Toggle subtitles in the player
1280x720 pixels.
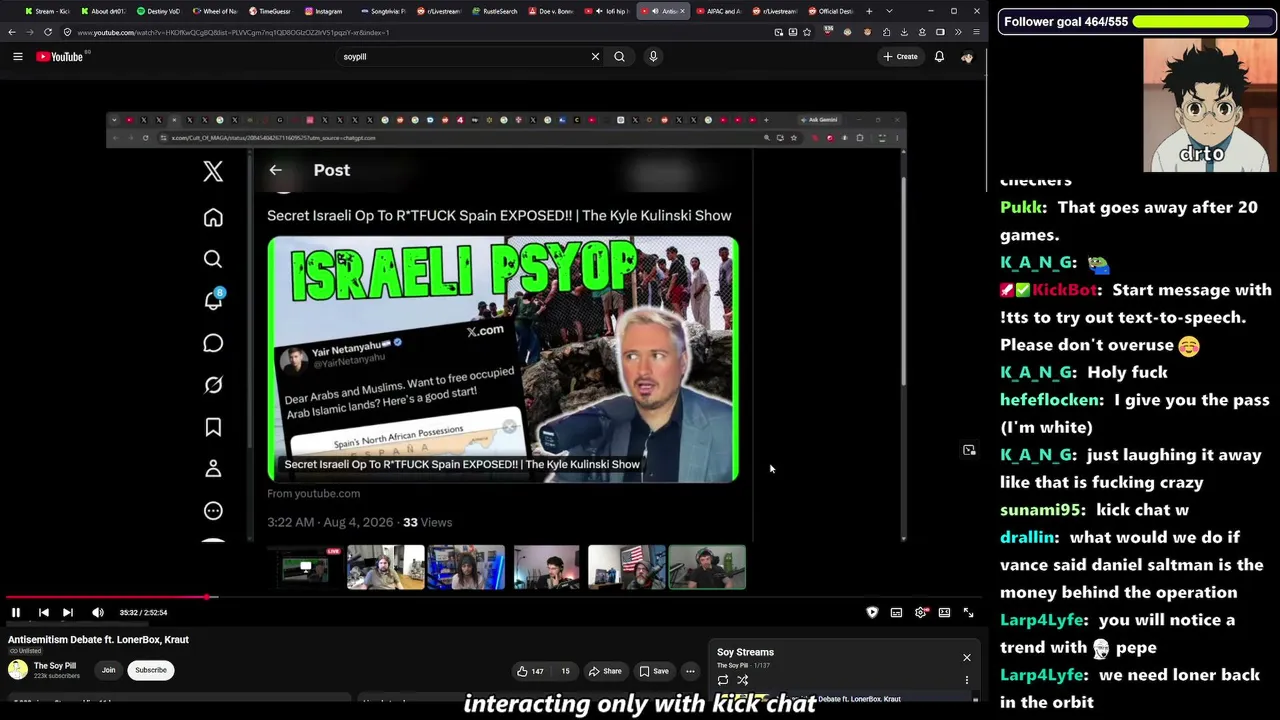click(x=896, y=612)
